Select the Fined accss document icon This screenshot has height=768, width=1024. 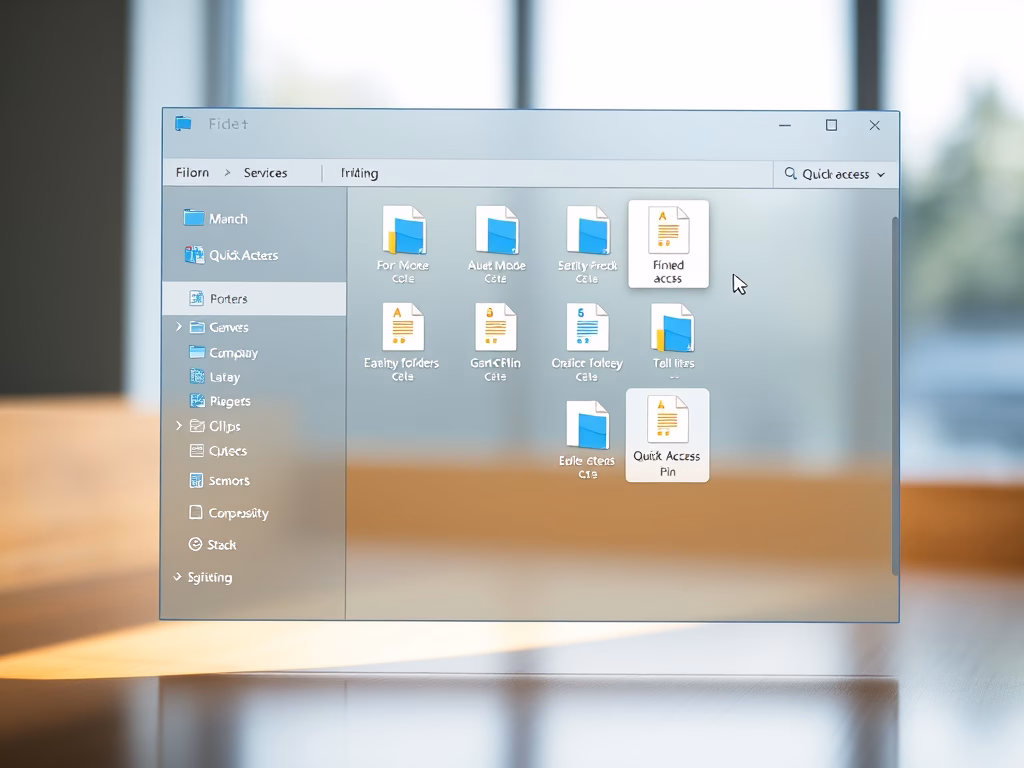(x=669, y=229)
